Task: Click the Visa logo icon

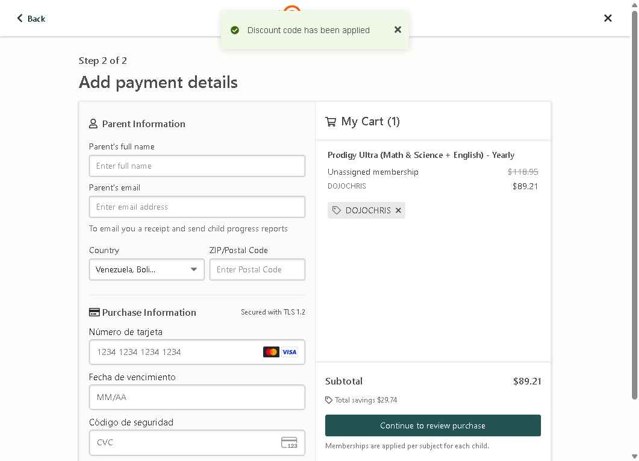Action: pyautogui.click(x=289, y=352)
